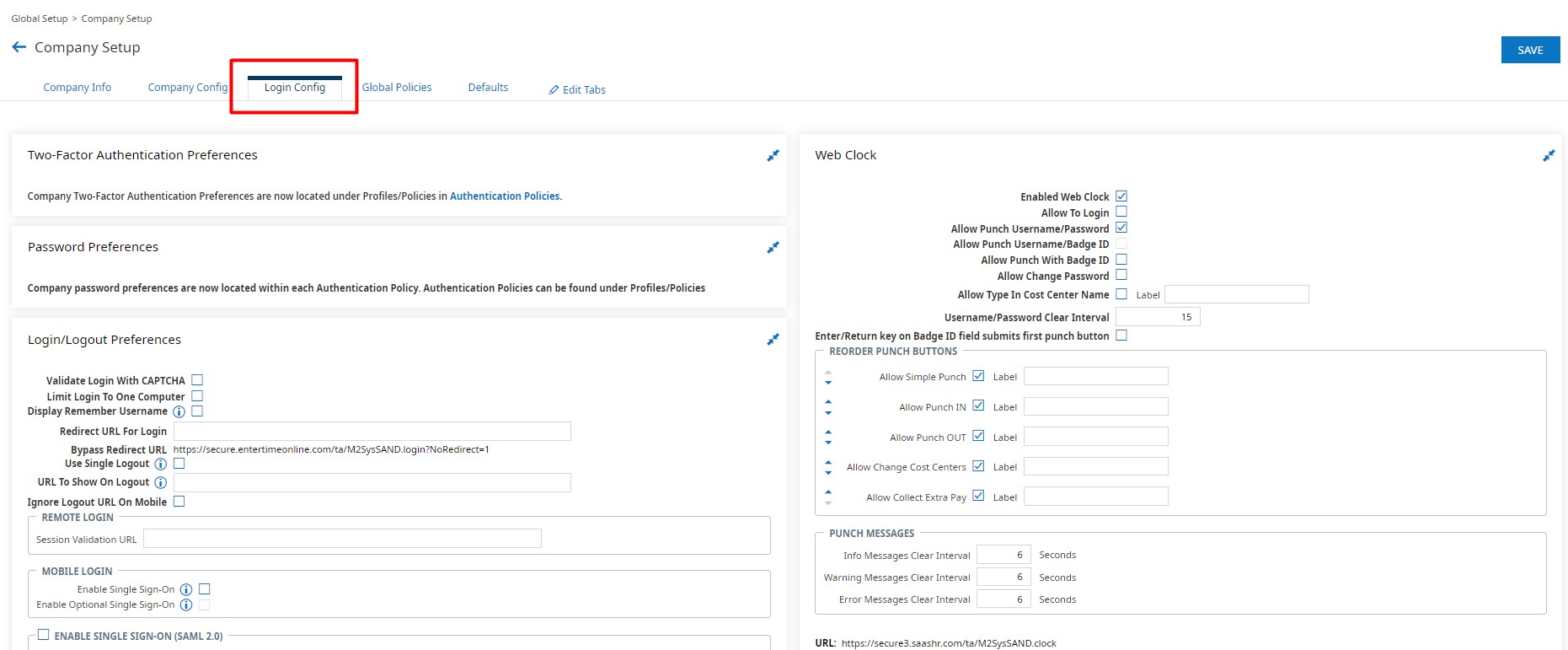Viewport: 1568px width, 650px height.
Task: Click the Edit Tabs pencil icon
Action: [x=554, y=90]
